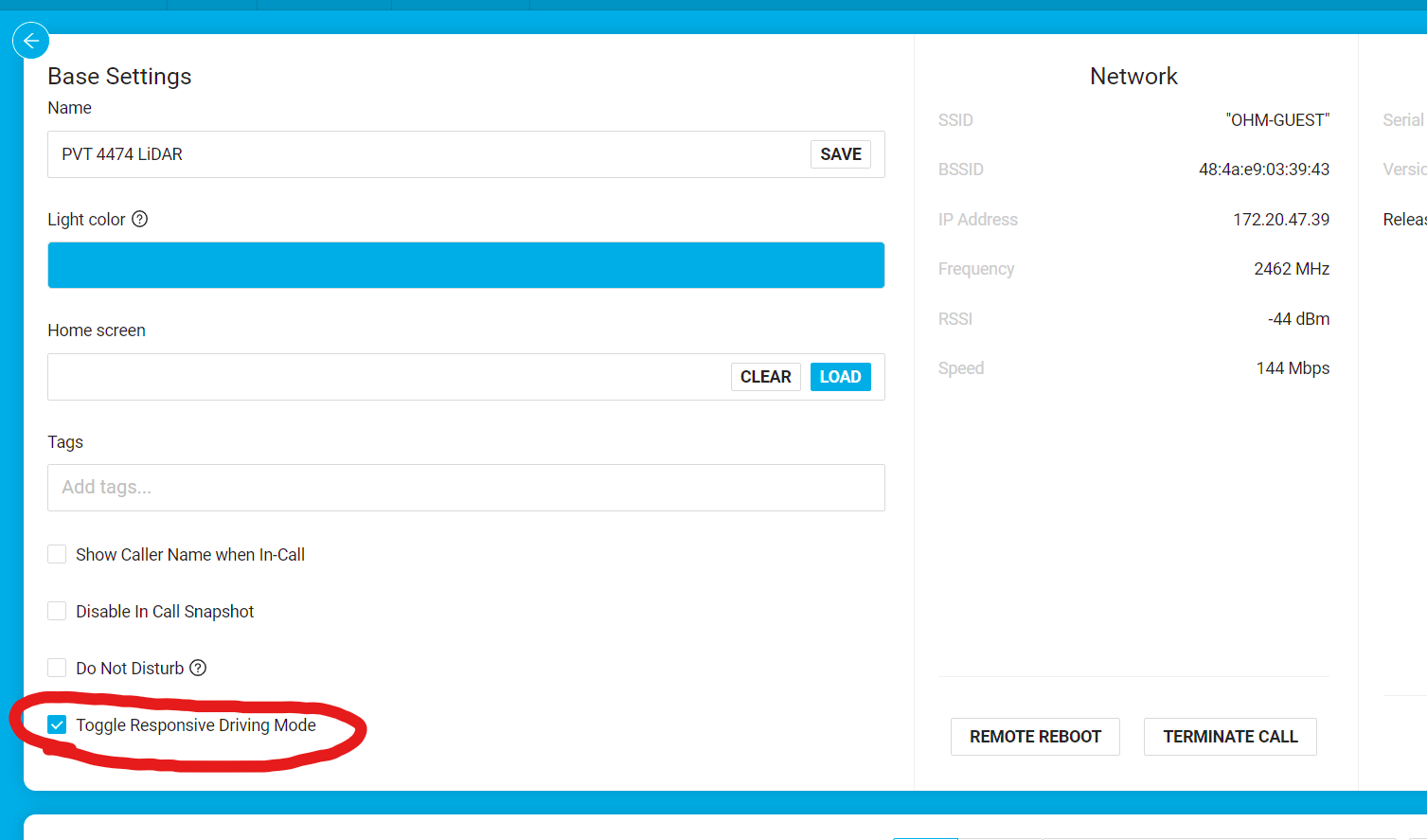Open the Light color help tooltip icon

pyautogui.click(x=140, y=219)
